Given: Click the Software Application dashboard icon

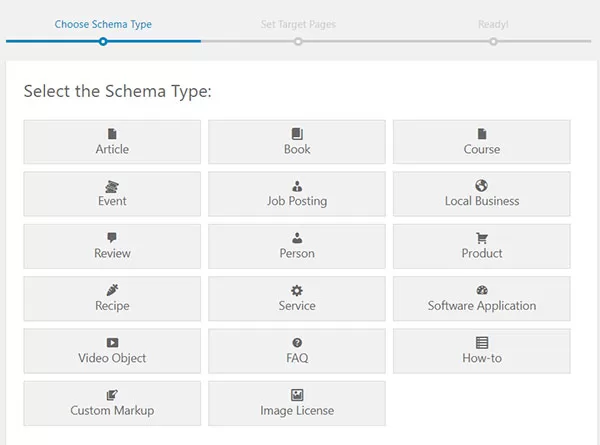Looking at the screenshot, I should (x=482, y=290).
